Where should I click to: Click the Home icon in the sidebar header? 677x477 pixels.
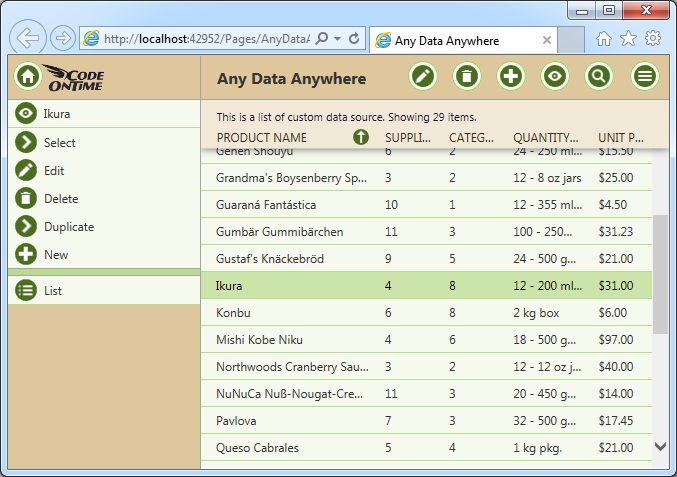28,76
